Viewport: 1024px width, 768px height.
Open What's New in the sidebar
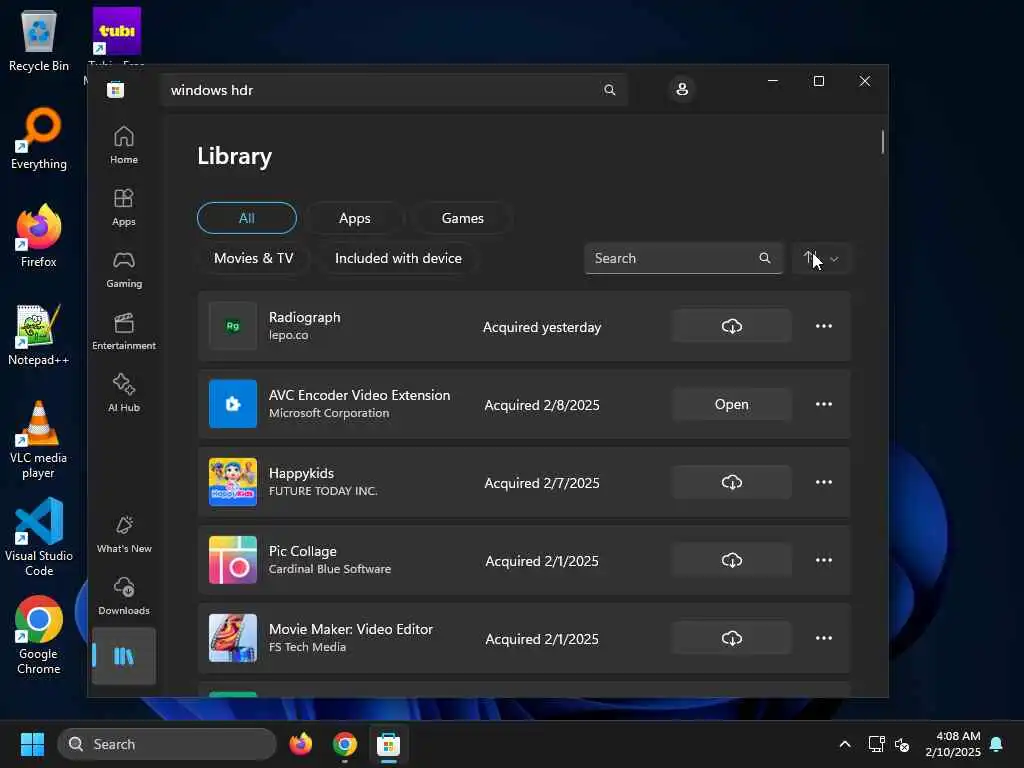coord(123,534)
